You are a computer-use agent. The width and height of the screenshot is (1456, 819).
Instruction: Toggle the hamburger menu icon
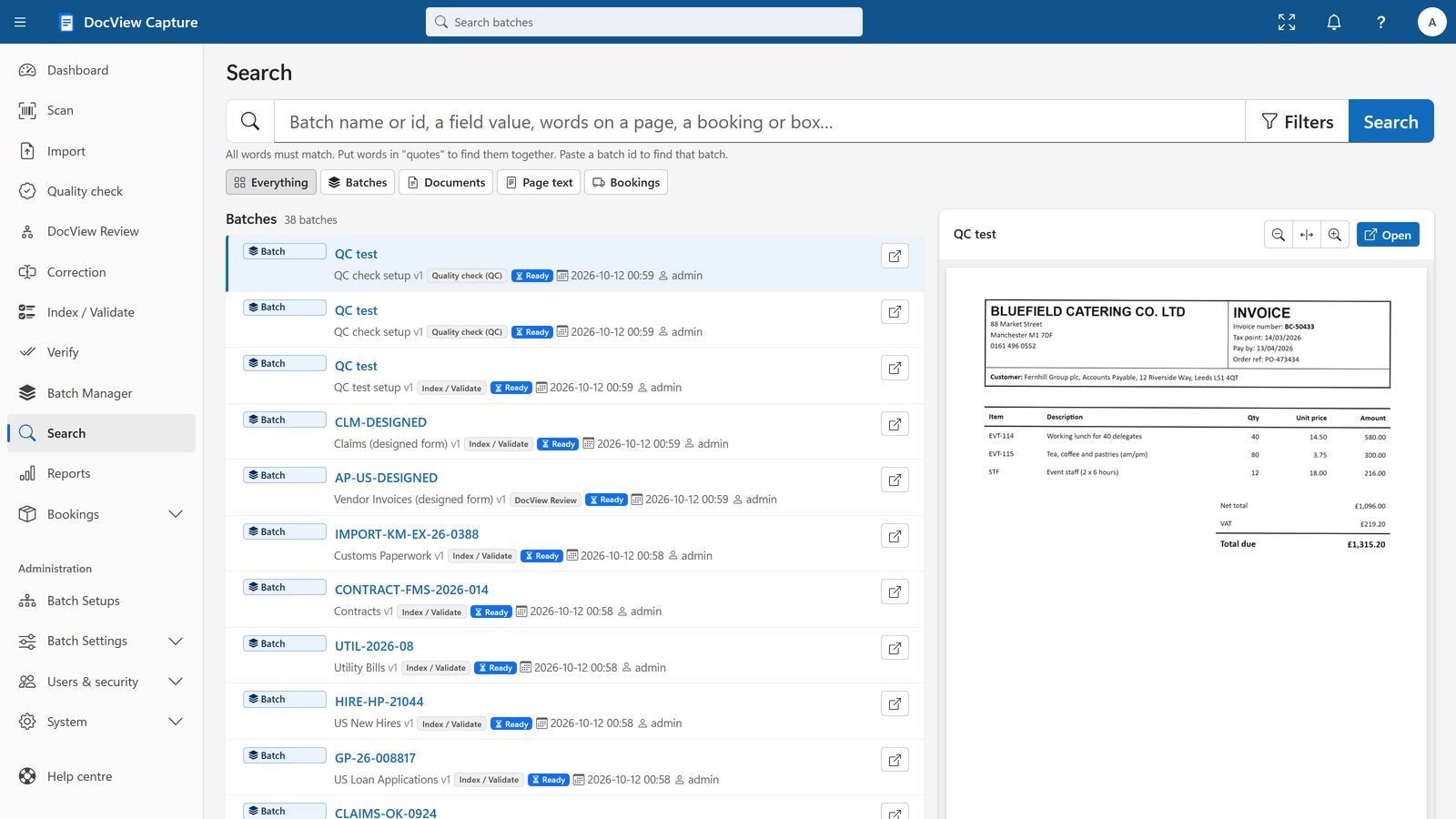click(x=20, y=22)
